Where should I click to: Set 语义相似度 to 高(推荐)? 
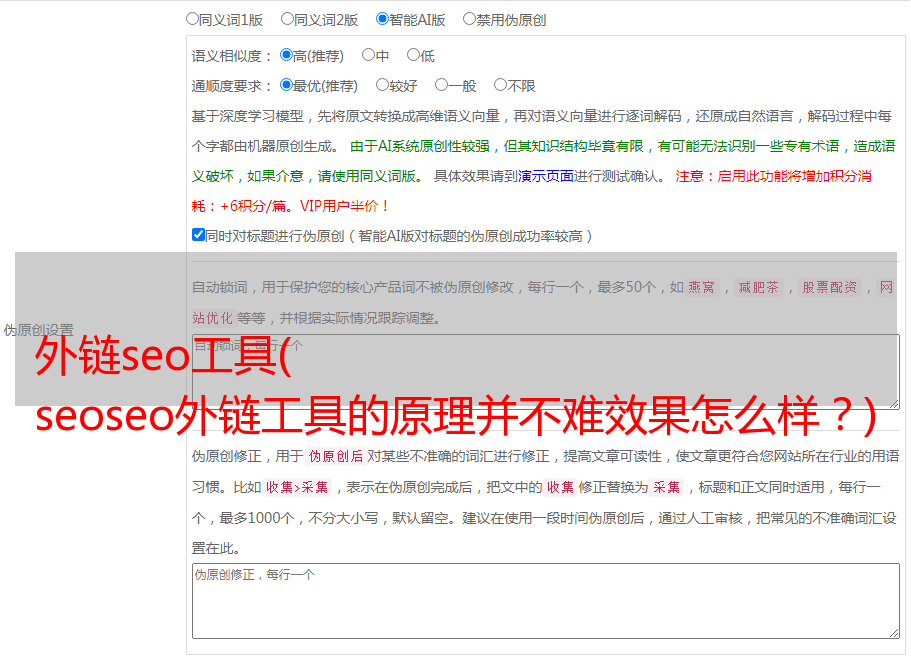click(x=286, y=55)
